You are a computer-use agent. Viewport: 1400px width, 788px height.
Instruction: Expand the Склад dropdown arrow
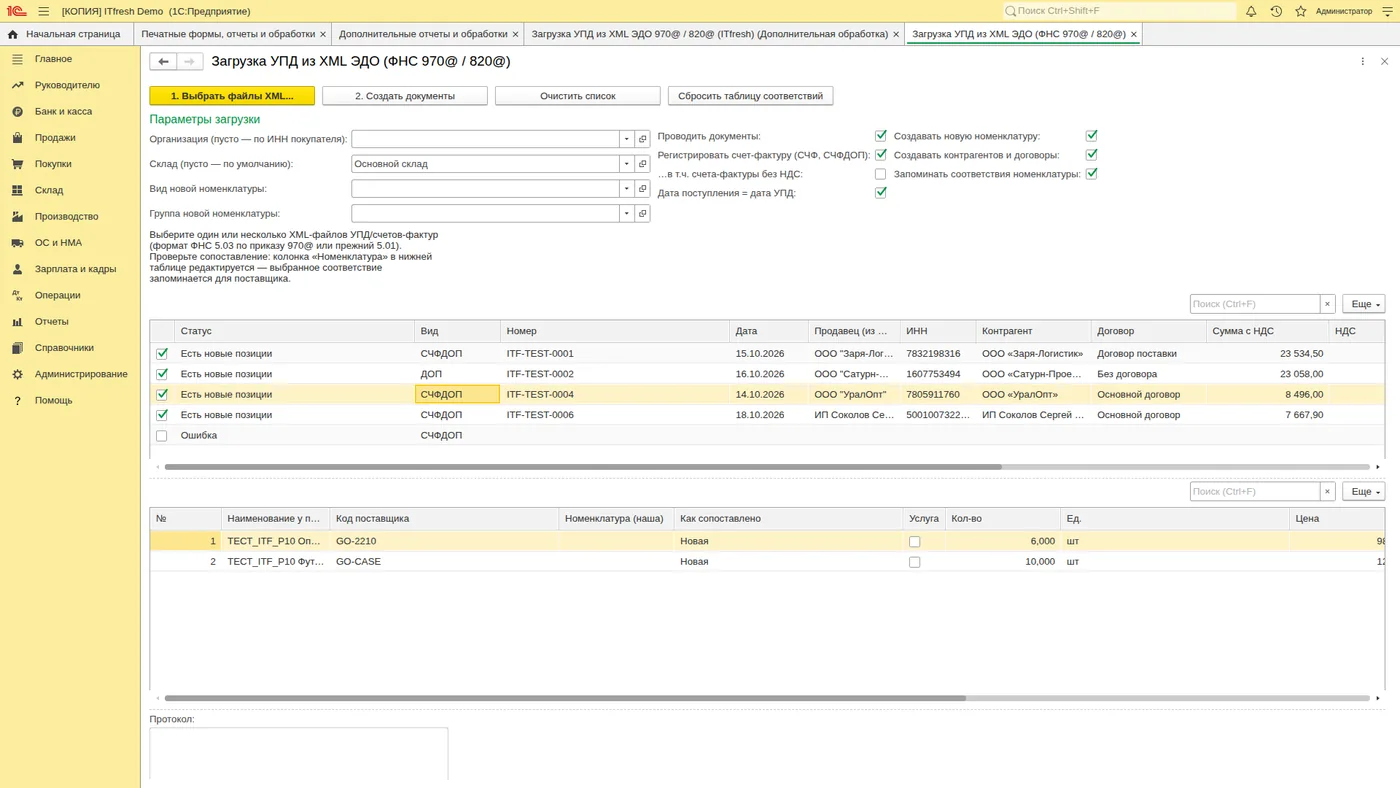pos(627,164)
